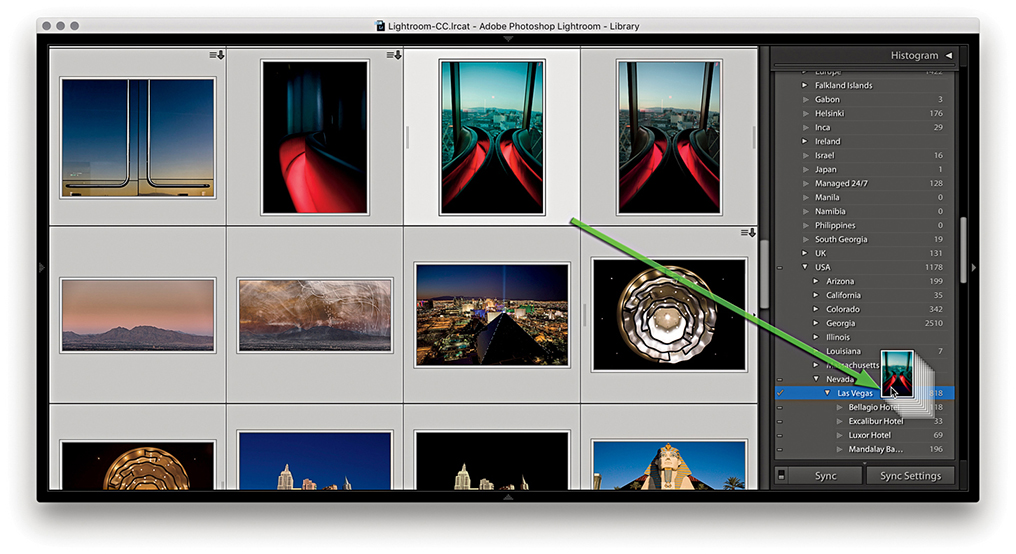Select the Philippines keyword row

(864, 225)
